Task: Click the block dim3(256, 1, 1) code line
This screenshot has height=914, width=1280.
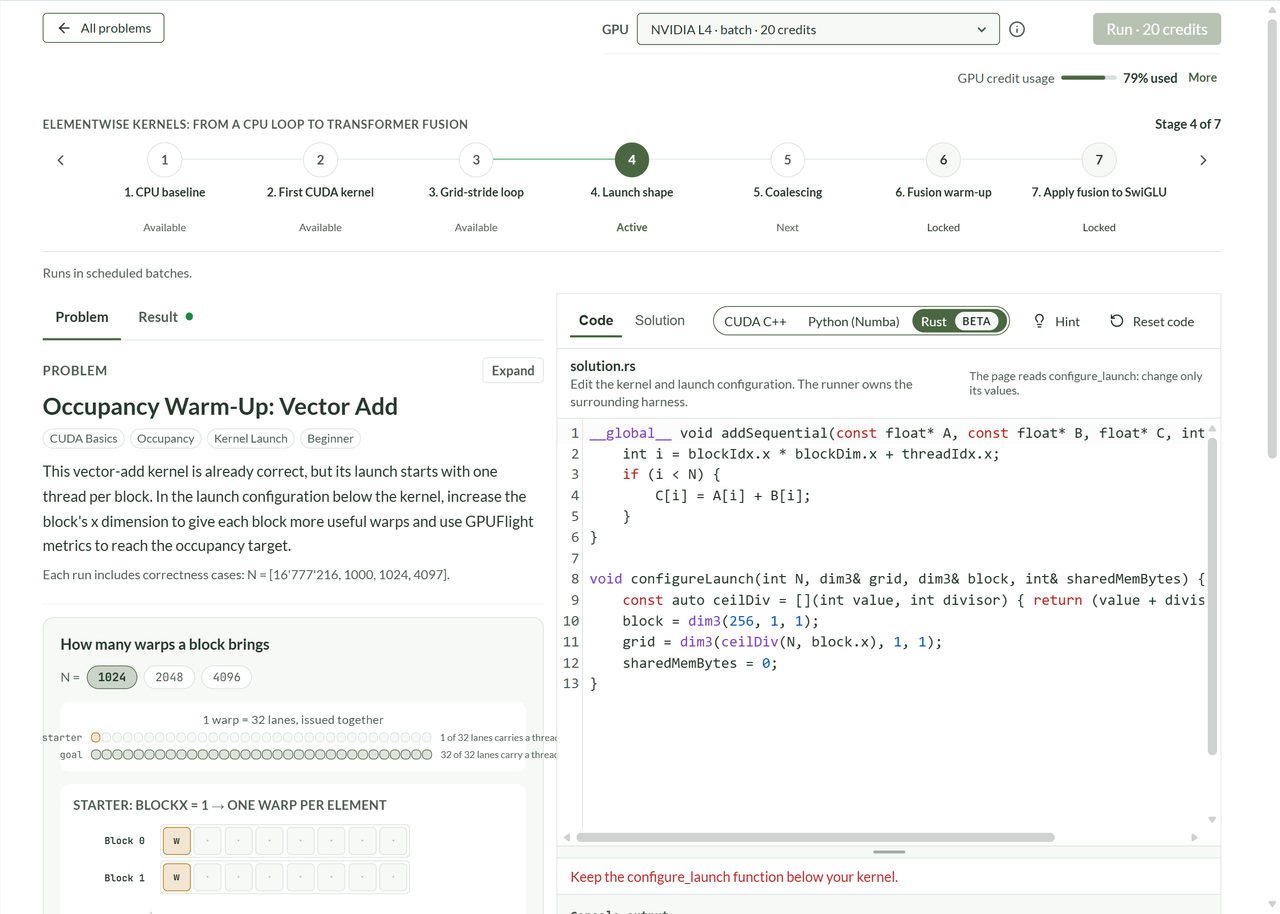Action: (x=720, y=621)
